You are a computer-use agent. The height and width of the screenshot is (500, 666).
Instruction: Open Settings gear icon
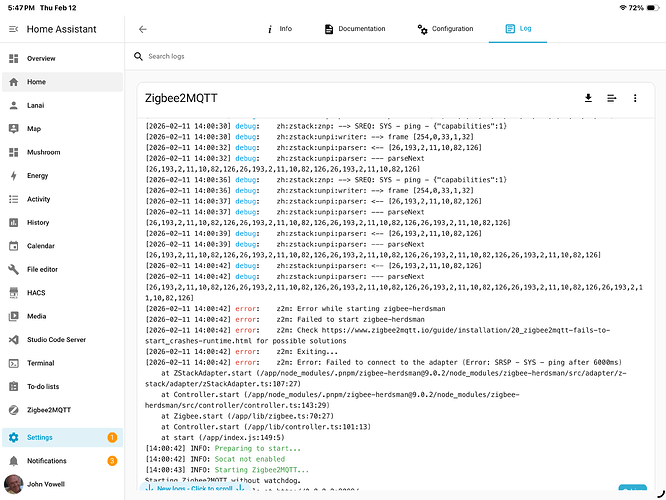tap(14, 437)
